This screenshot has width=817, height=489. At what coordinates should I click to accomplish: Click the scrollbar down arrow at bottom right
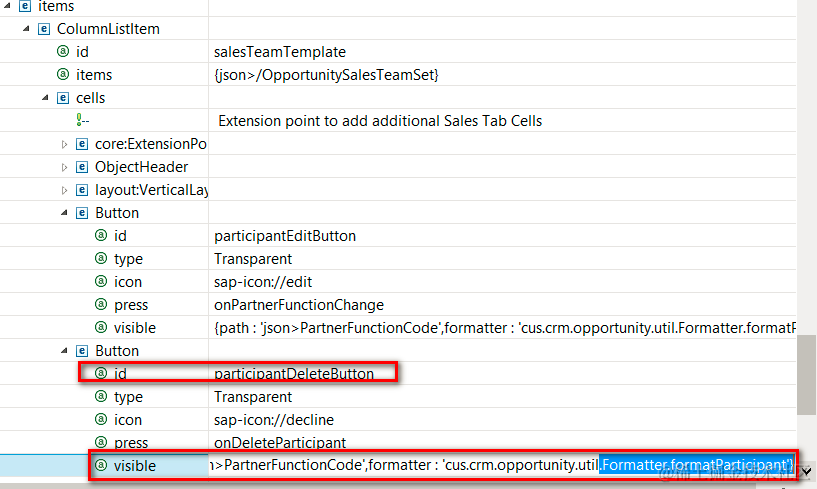807,471
